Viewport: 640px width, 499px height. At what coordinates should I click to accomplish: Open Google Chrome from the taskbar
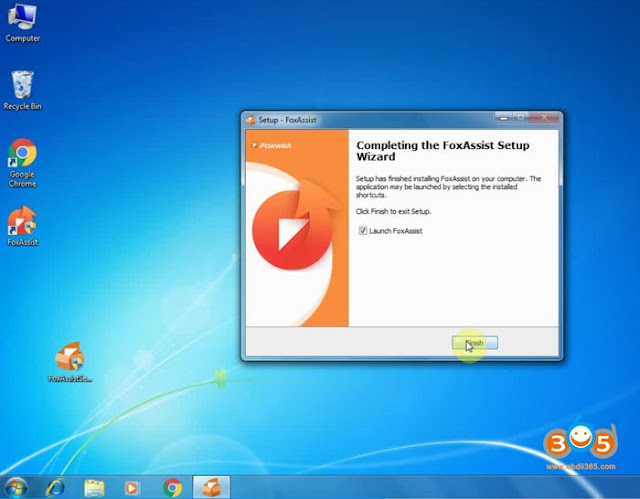(172, 488)
